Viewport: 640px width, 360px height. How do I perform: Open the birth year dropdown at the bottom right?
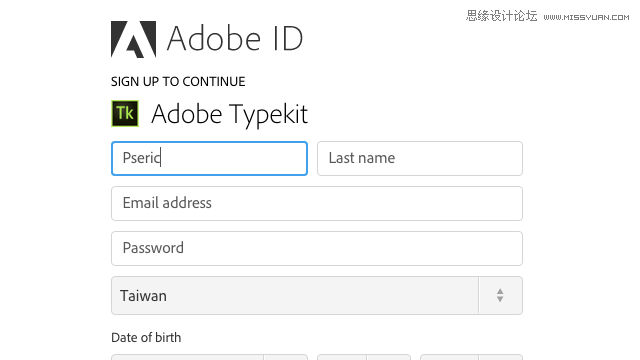click(471, 357)
